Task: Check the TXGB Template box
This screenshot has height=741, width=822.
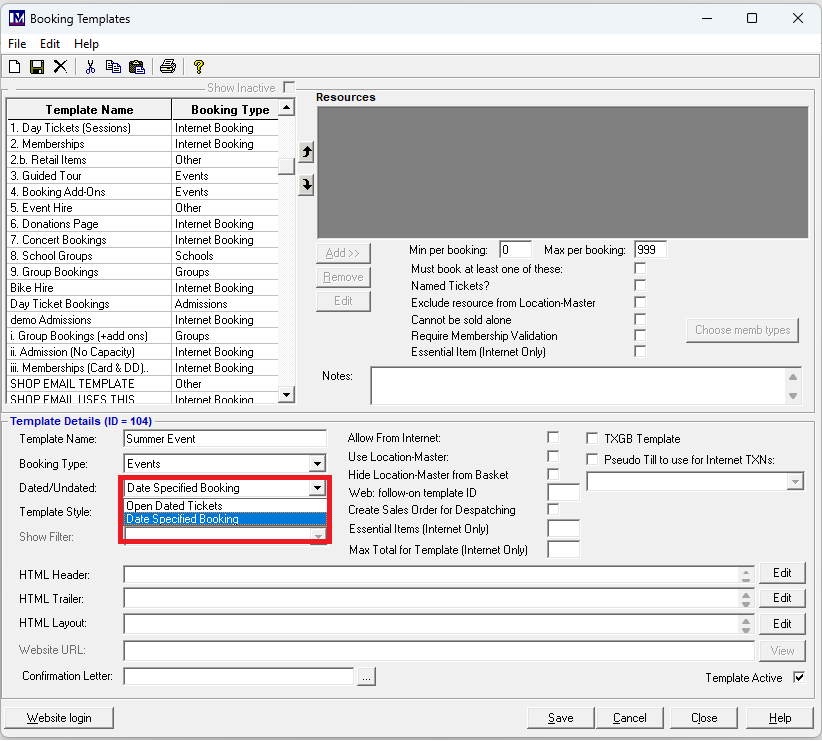Action: tap(593, 438)
